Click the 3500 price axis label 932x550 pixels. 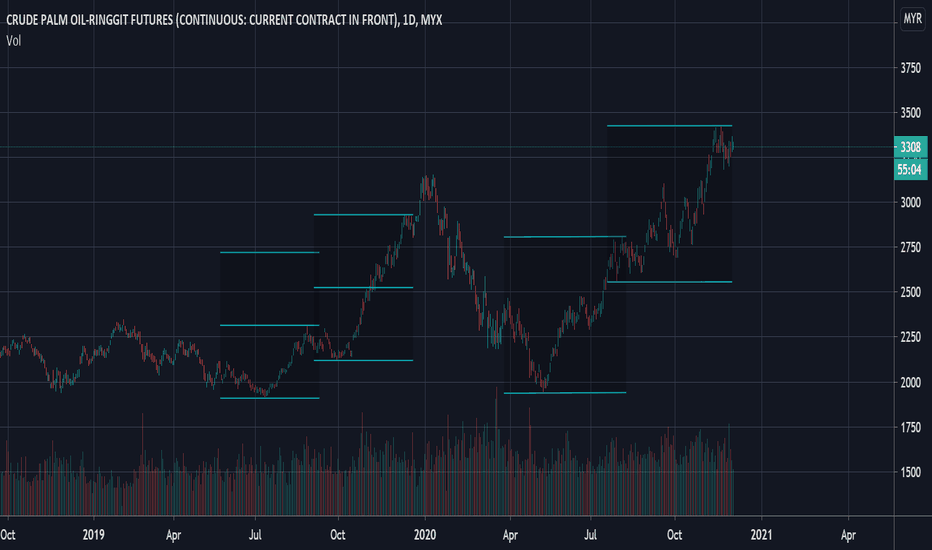pyautogui.click(x=910, y=112)
